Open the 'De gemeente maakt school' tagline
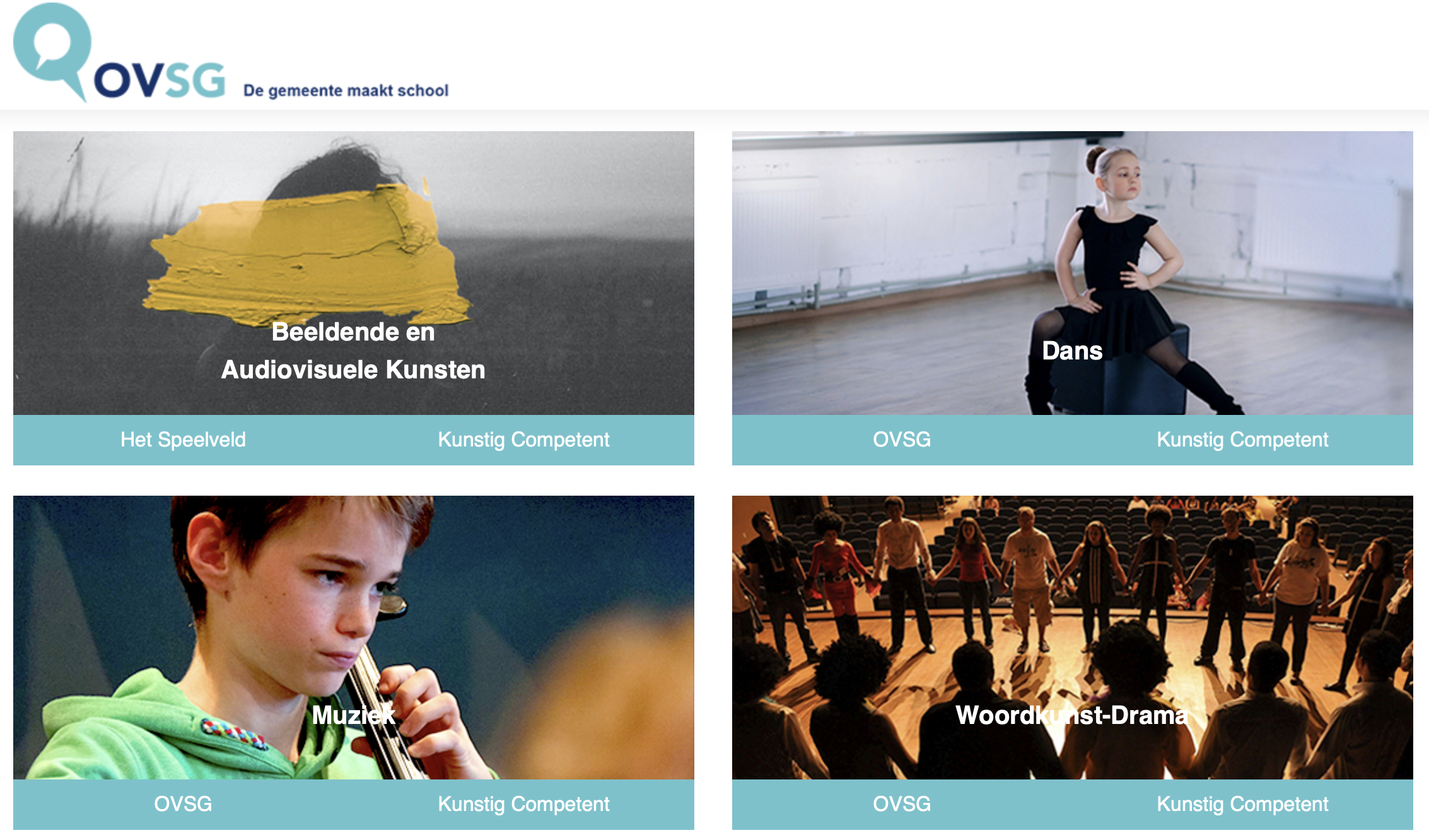 (346, 91)
